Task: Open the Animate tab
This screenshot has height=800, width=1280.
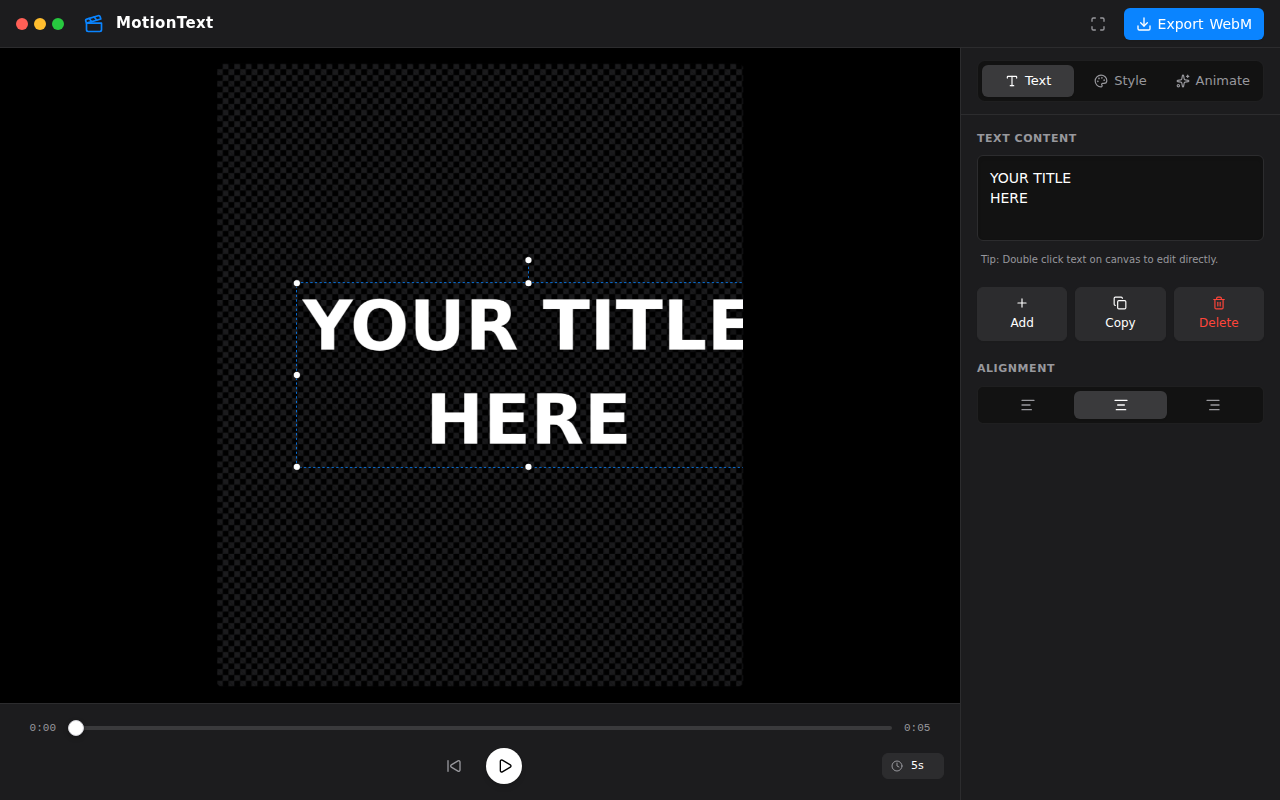Action: (1212, 81)
